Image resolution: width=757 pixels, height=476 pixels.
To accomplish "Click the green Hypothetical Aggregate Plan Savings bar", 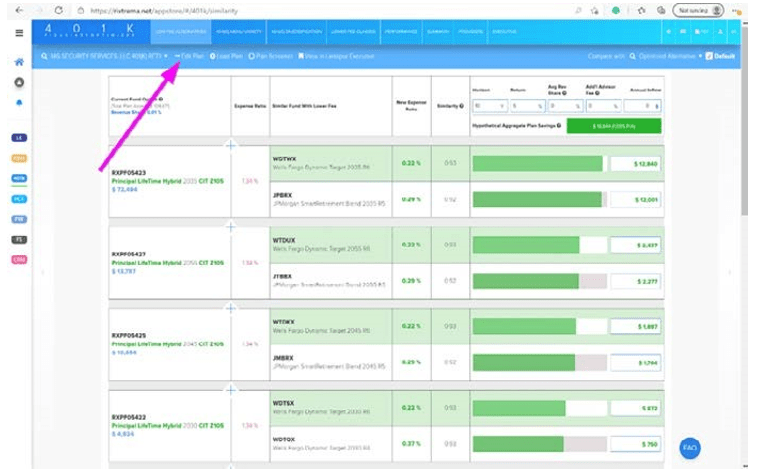I will tap(604, 126).
